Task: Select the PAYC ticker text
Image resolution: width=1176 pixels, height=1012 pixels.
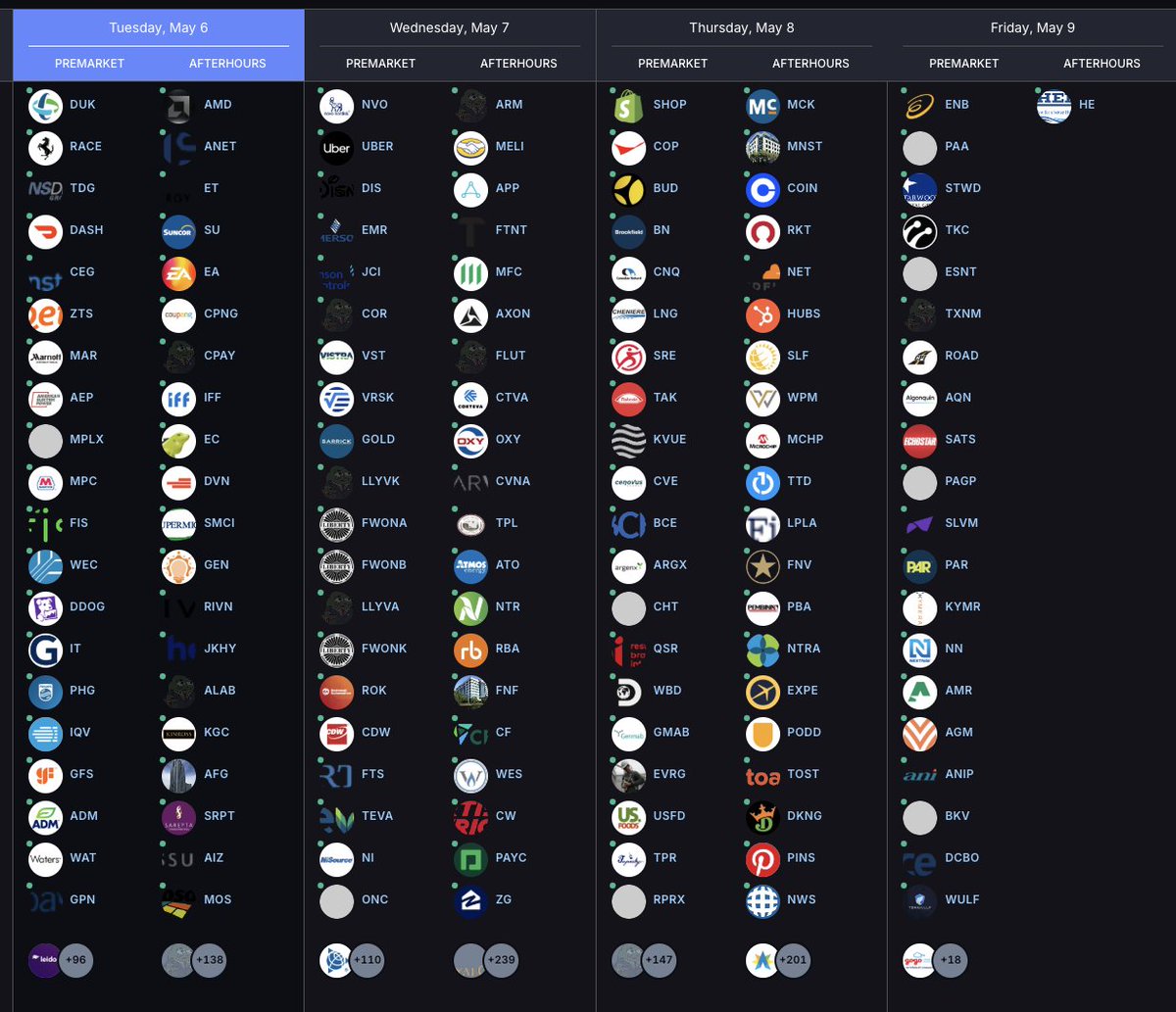Action: click(x=511, y=858)
